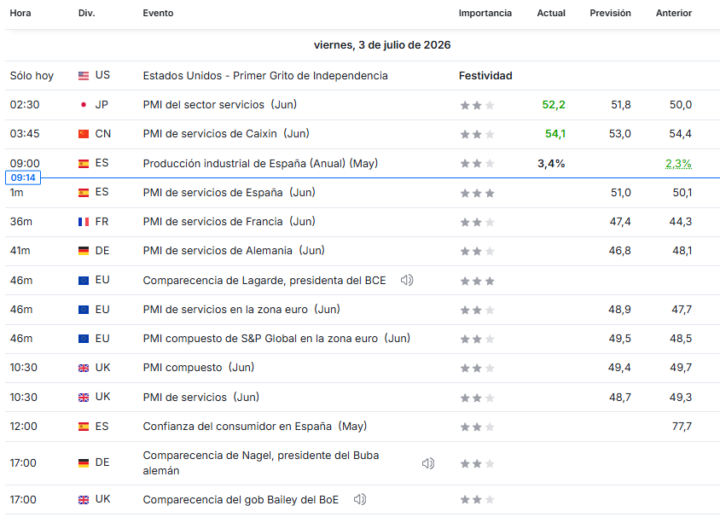Click the France flag icon beside FR
720x523 pixels.
(x=83, y=222)
